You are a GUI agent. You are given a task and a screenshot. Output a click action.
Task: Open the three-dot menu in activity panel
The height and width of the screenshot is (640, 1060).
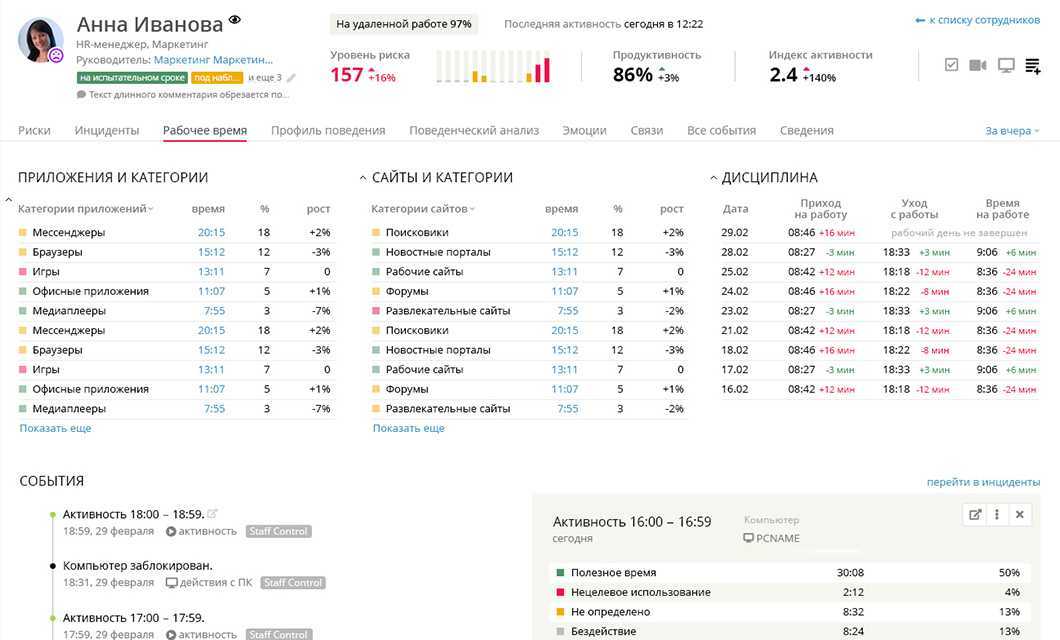pyautogui.click(x=997, y=514)
